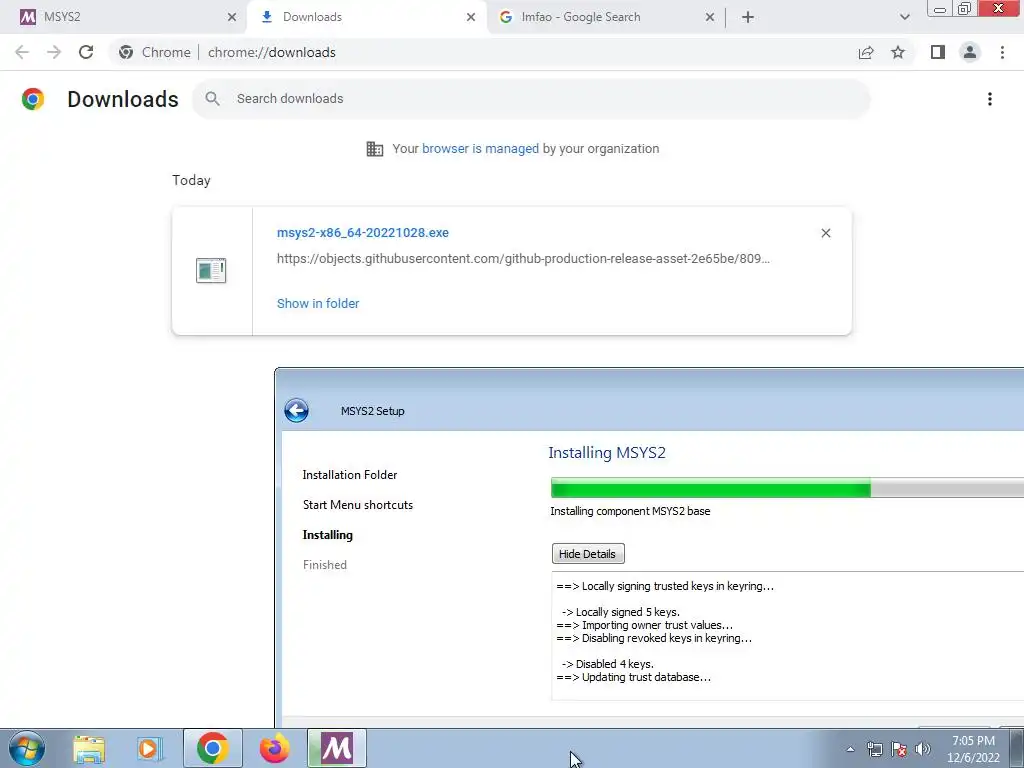Open Chrome's three-dot main menu

(x=1002, y=52)
